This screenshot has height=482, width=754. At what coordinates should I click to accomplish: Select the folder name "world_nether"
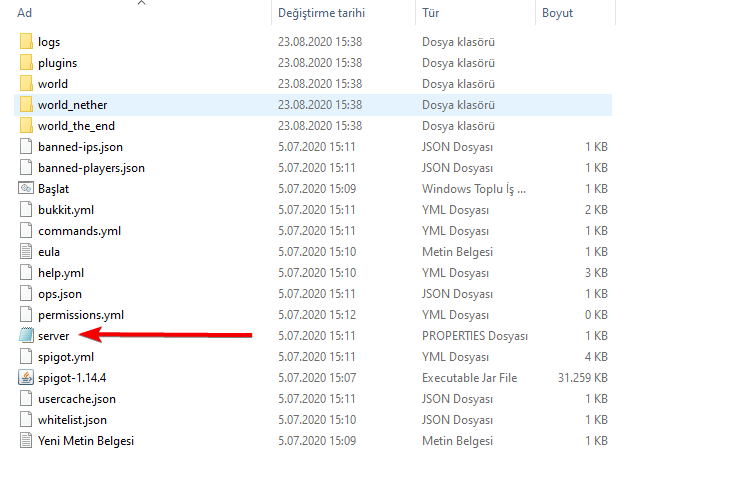tap(73, 105)
